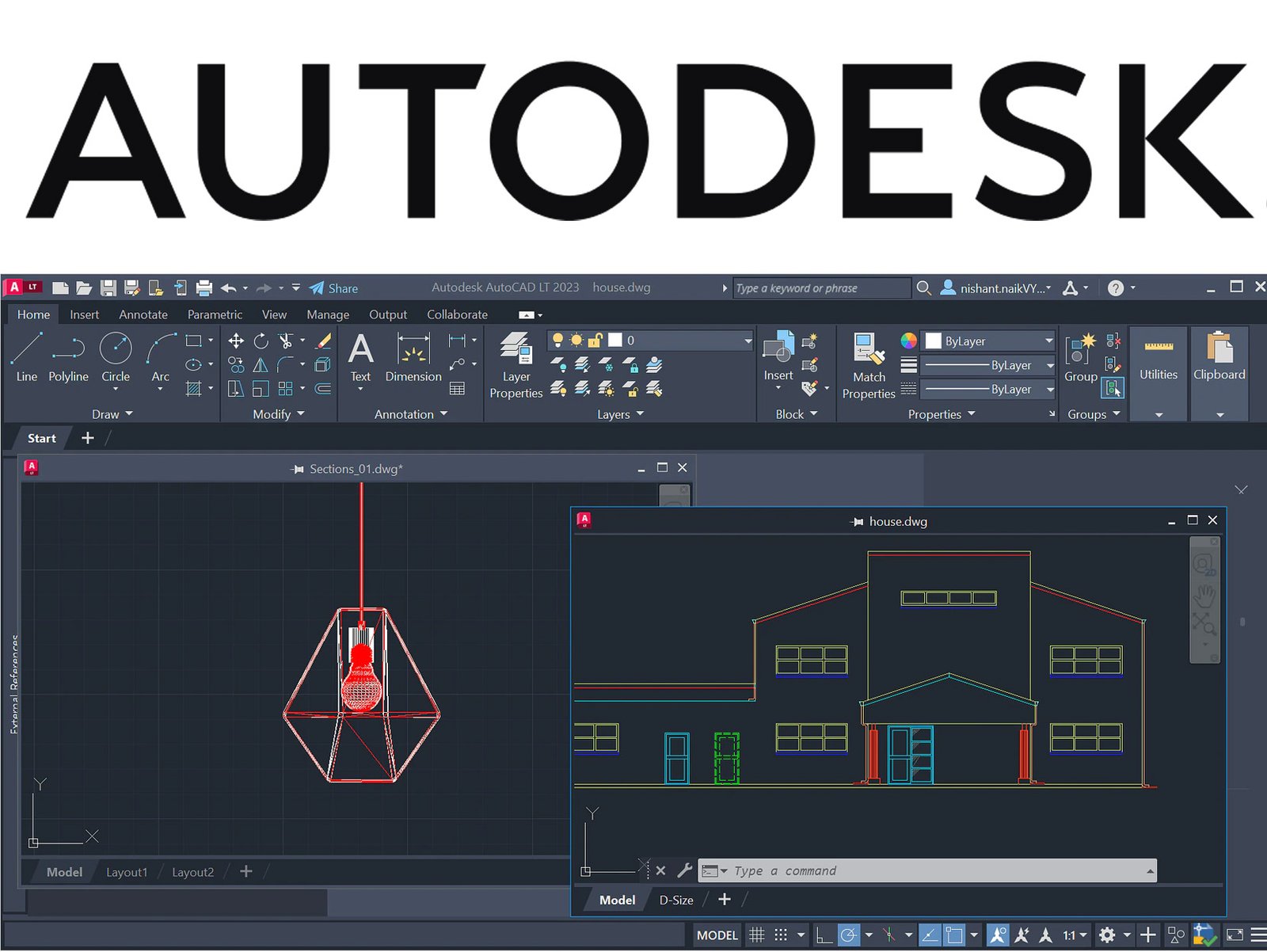
Task: Click the Start tab button
Action: coord(42,438)
